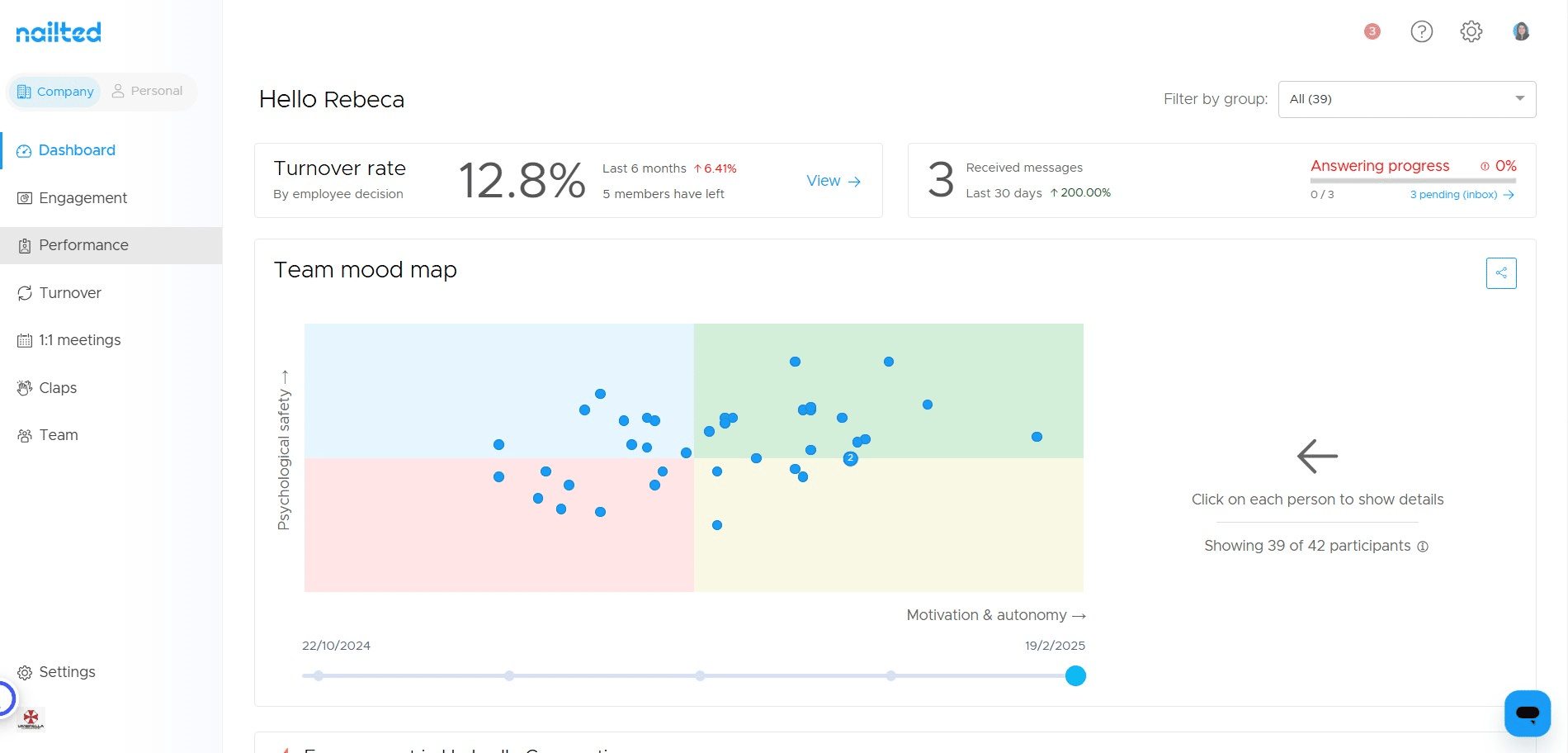Open the Dashboard section
Viewport: 1568px width, 753px height.
(76, 149)
